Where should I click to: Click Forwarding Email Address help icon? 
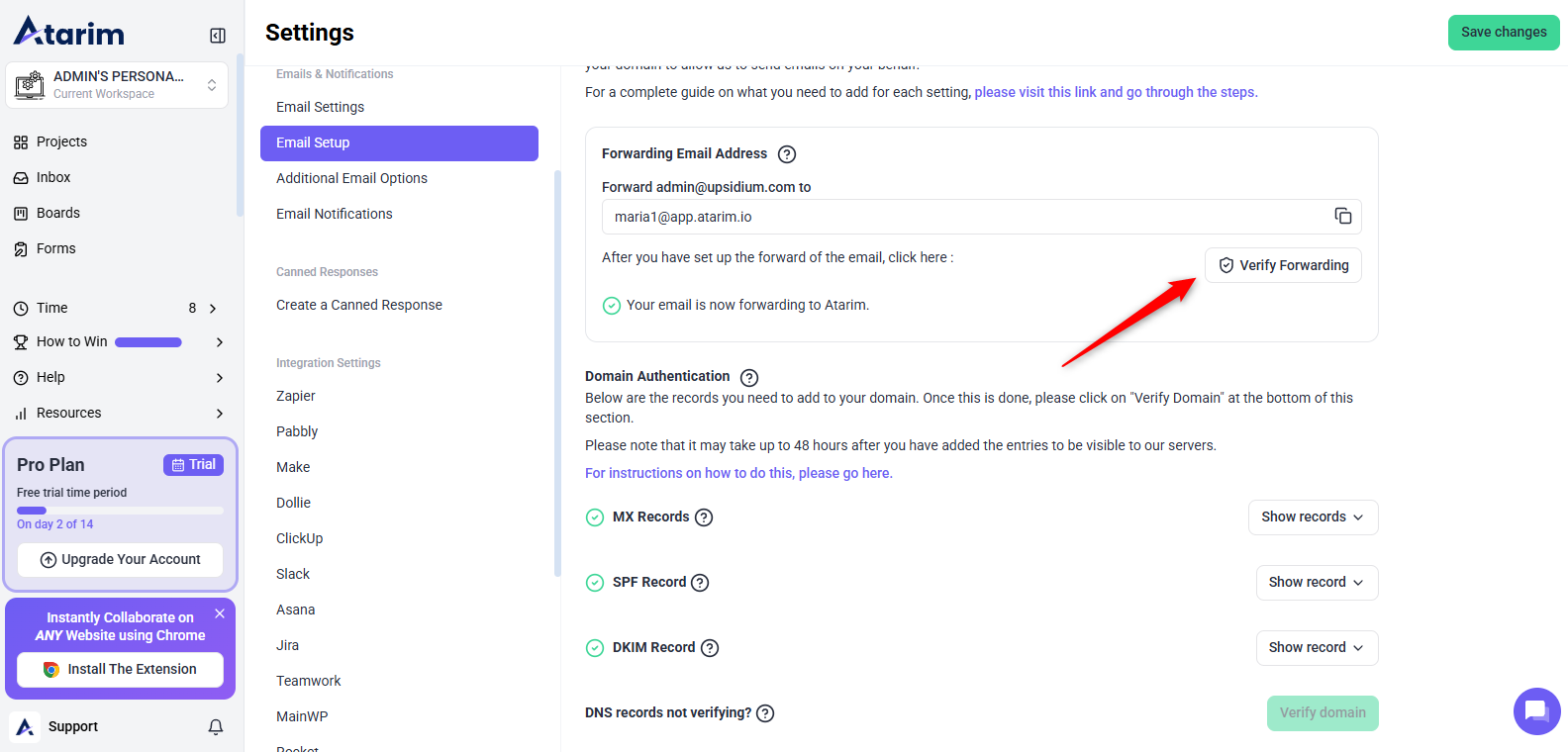[x=787, y=154]
